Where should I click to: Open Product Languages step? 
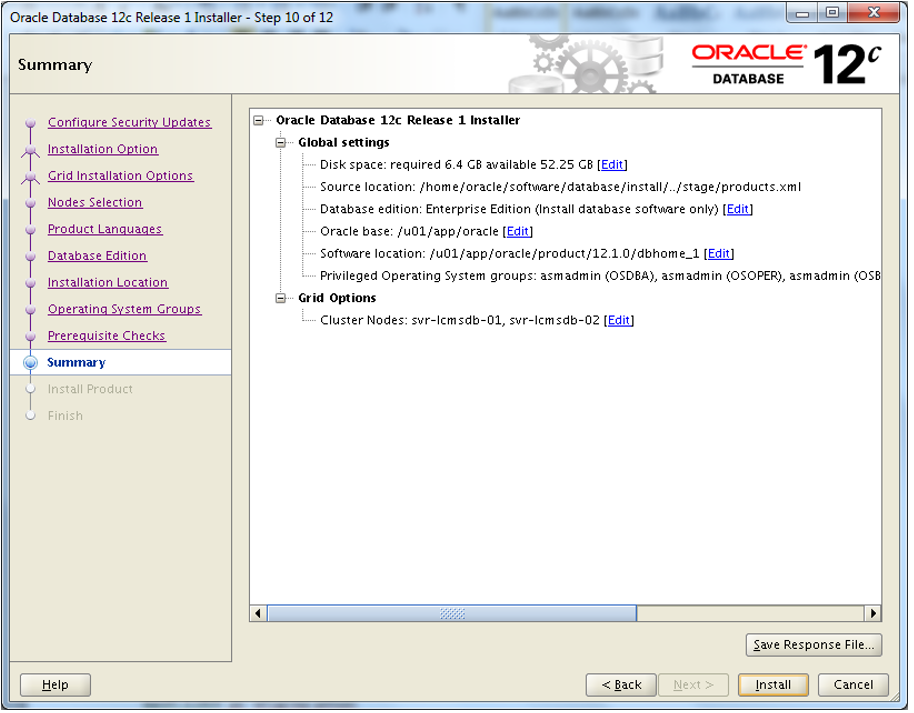tap(105, 230)
